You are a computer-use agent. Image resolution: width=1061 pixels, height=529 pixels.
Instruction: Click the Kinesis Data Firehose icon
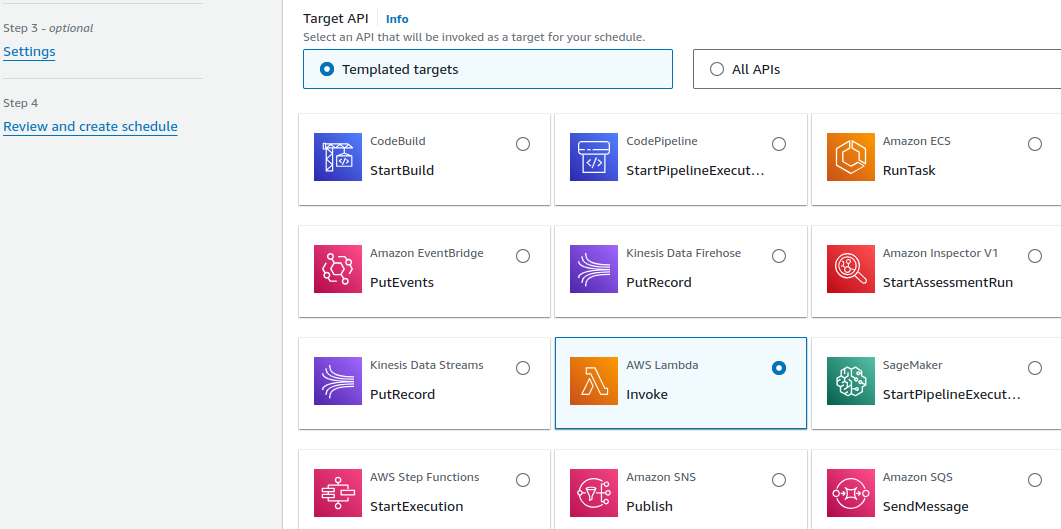(594, 269)
